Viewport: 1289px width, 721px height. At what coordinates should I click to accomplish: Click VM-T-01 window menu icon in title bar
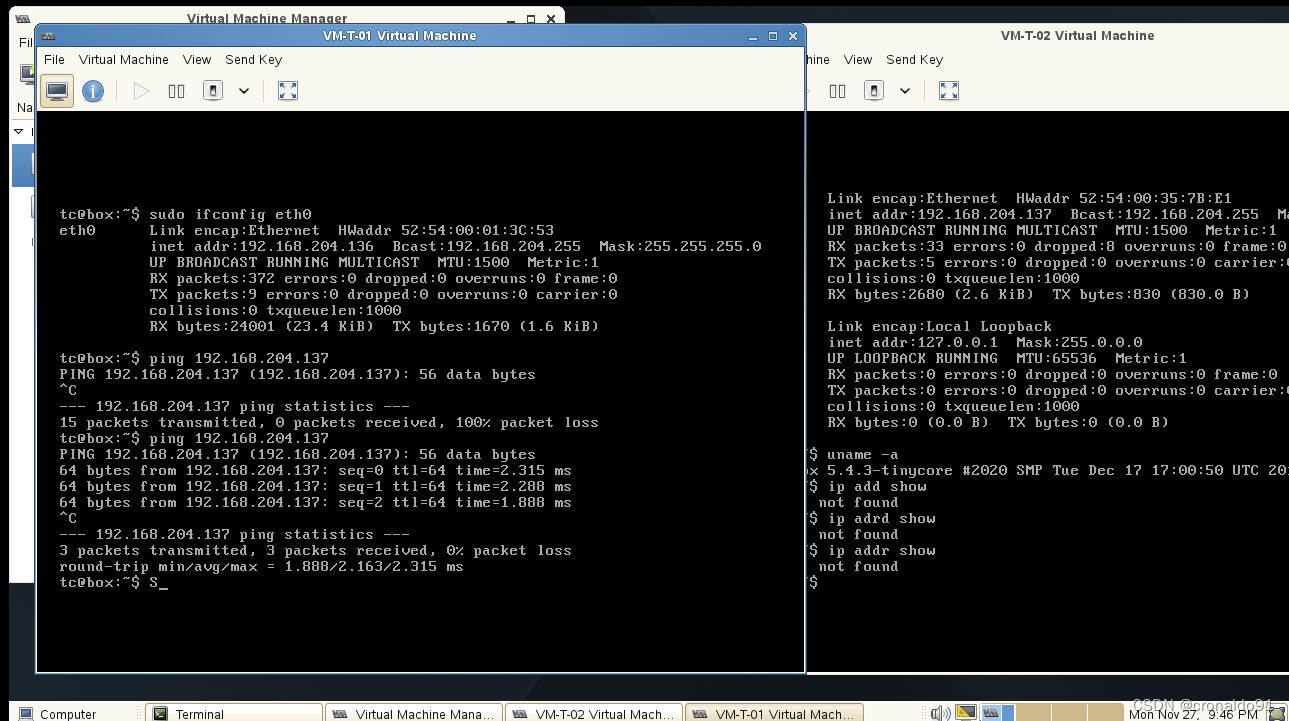click(x=49, y=36)
